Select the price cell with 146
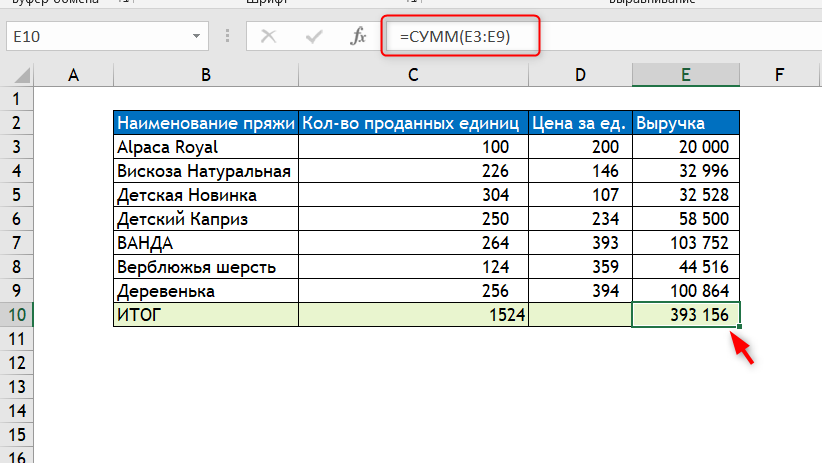The width and height of the screenshot is (822, 463). [x=580, y=171]
